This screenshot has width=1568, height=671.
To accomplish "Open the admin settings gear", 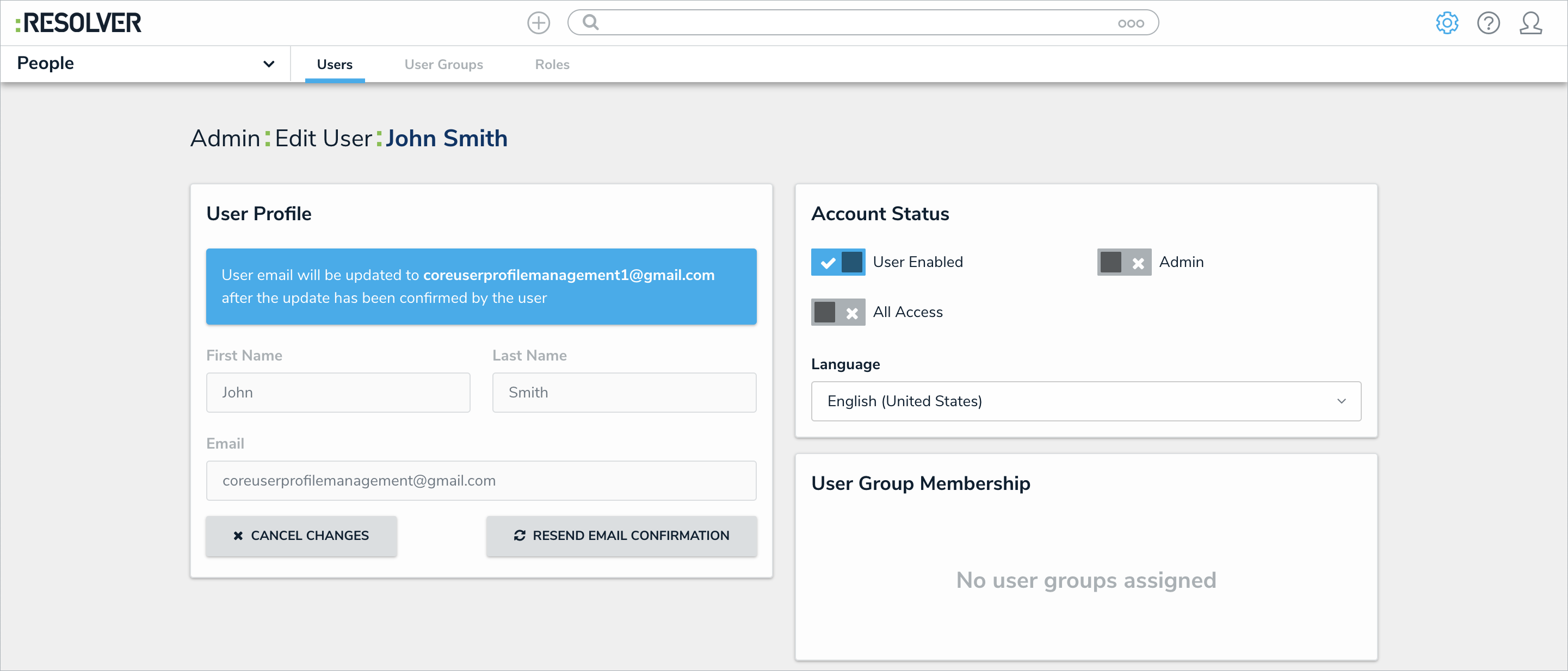I will 1446,23.
